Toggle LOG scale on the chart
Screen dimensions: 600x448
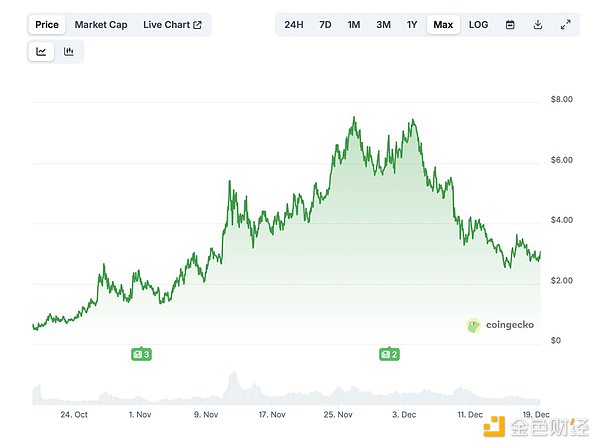click(x=478, y=24)
